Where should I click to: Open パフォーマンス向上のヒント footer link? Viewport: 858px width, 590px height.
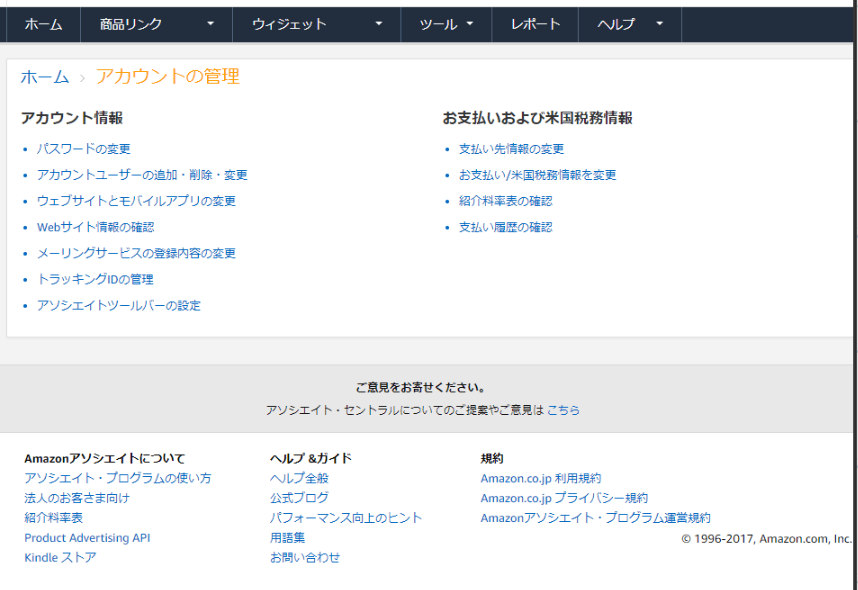click(x=346, y=518)
